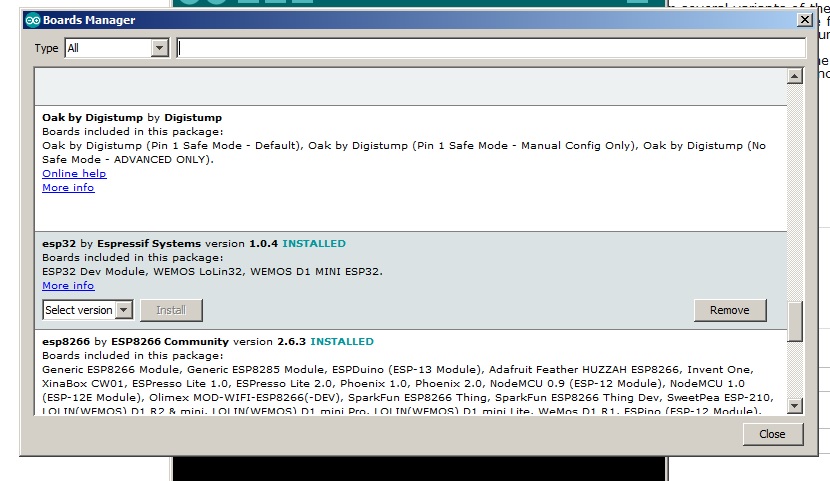Focus the board search text field
Viewport: 830px width, 481px height.
click(491, 48)
